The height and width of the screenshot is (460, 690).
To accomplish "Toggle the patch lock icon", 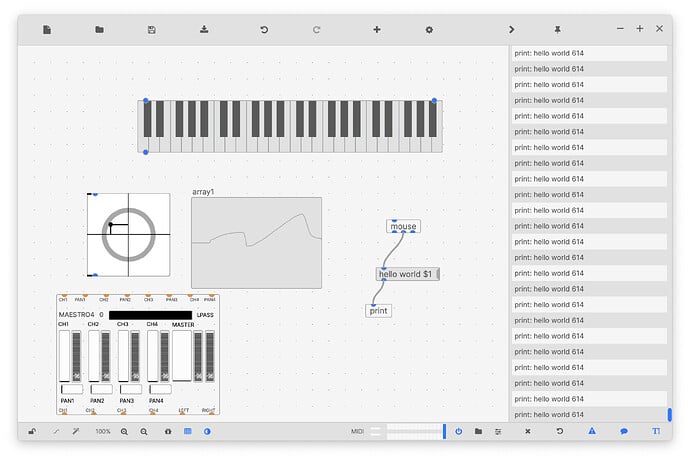I will 32,431.
